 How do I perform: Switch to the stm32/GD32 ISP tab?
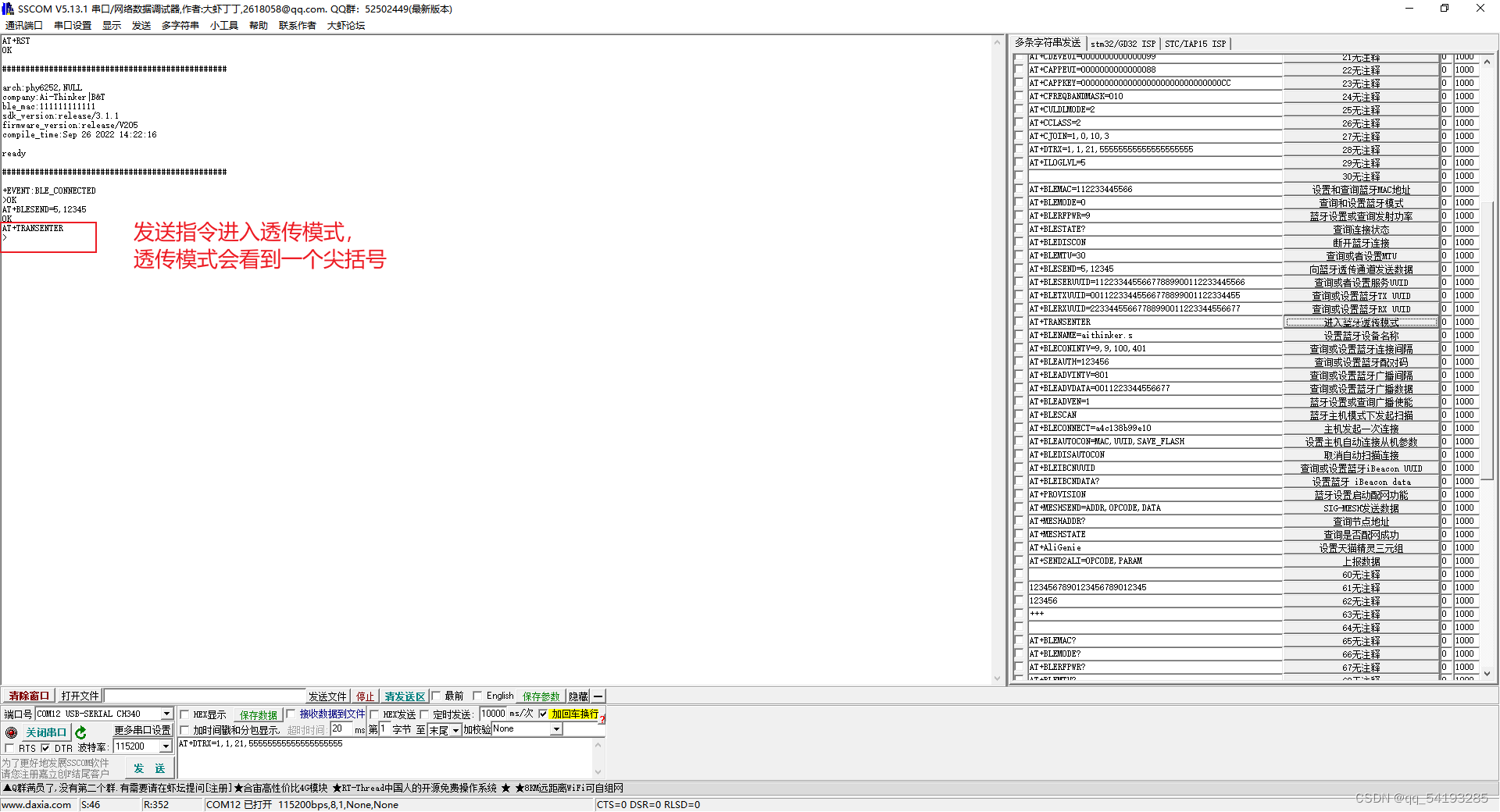1123,44
